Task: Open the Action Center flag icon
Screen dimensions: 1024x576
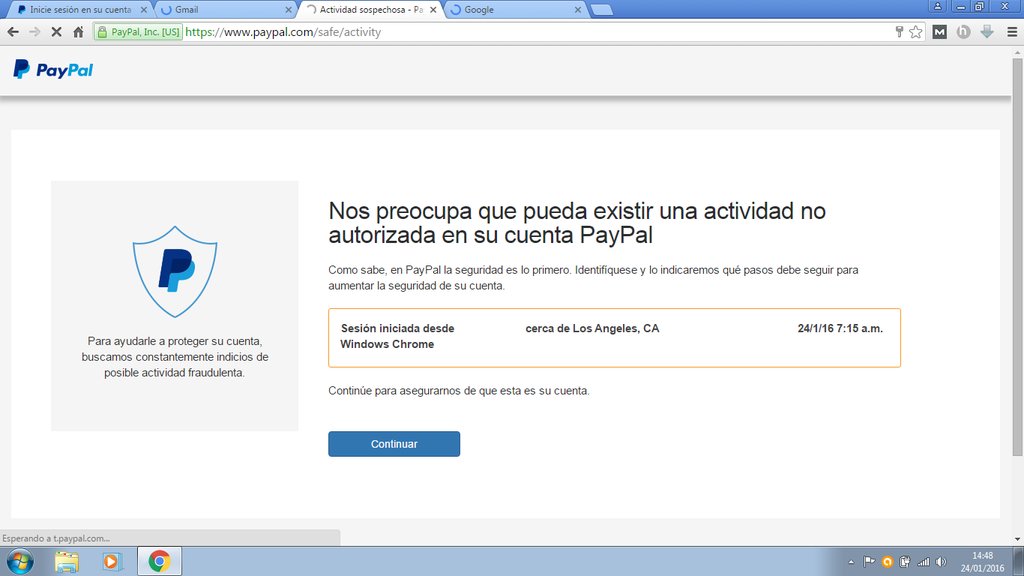Action: coord(869,562)
